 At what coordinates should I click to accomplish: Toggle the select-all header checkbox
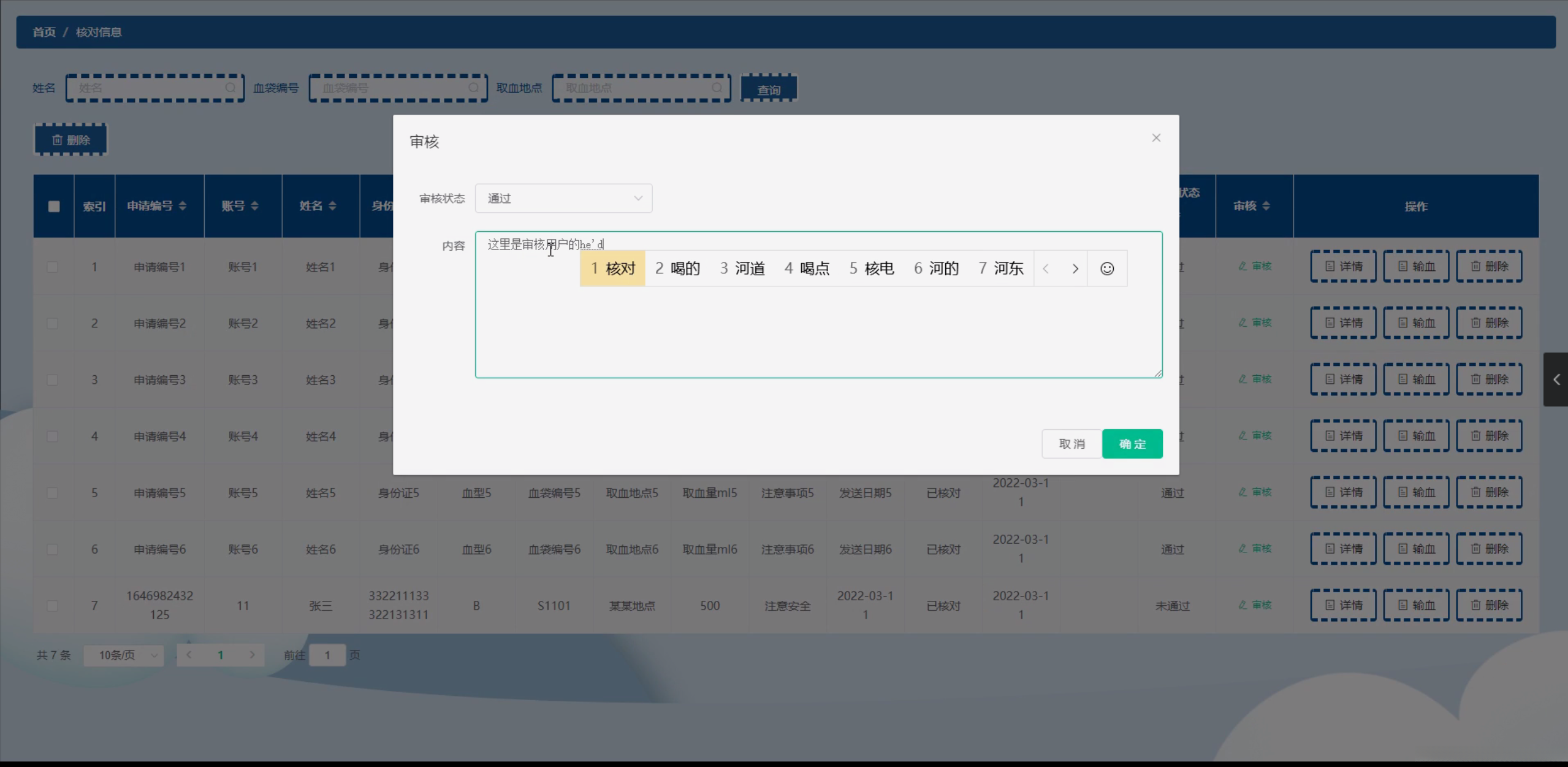click(x=54, y=206)
